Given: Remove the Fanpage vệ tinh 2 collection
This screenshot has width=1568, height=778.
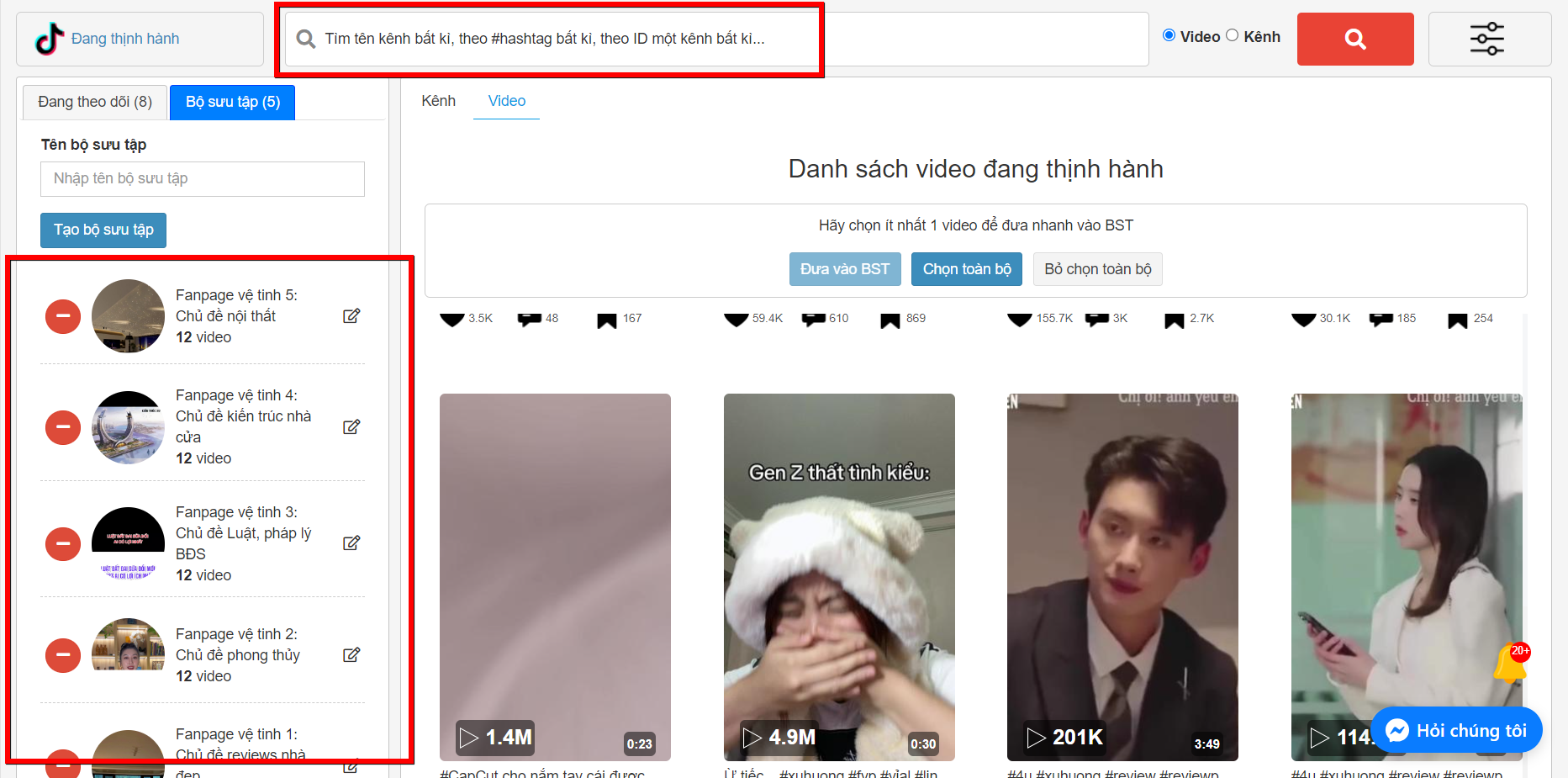Looking at the screenshot, I should click(x=63, y=655).
